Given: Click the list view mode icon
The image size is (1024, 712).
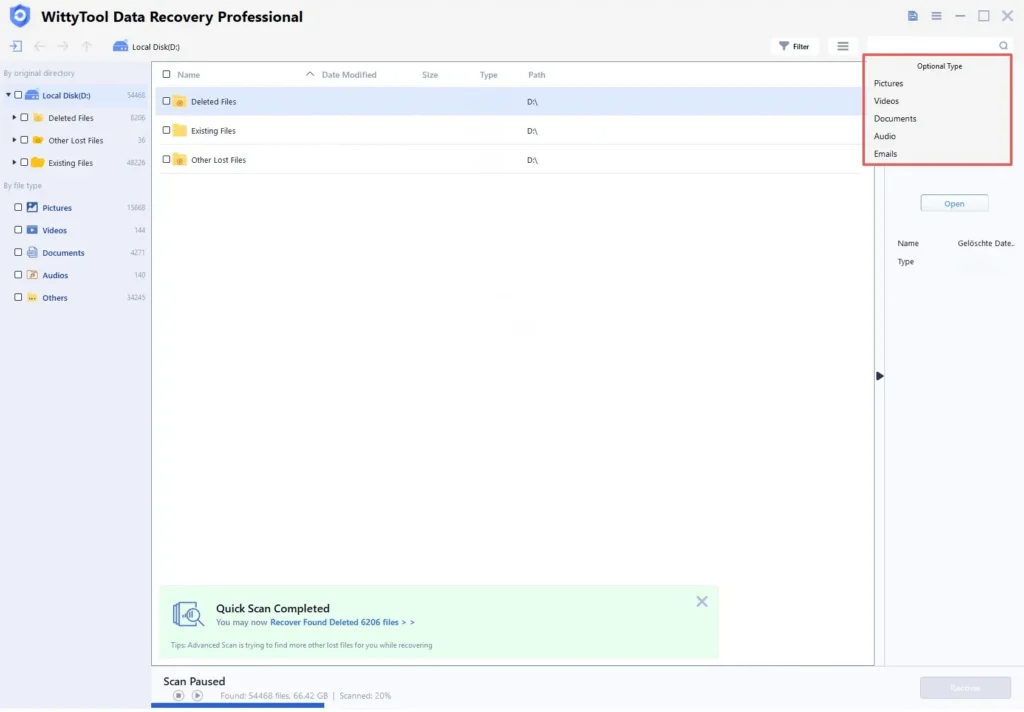Looking at the screenshot, I should pos(843,46).
